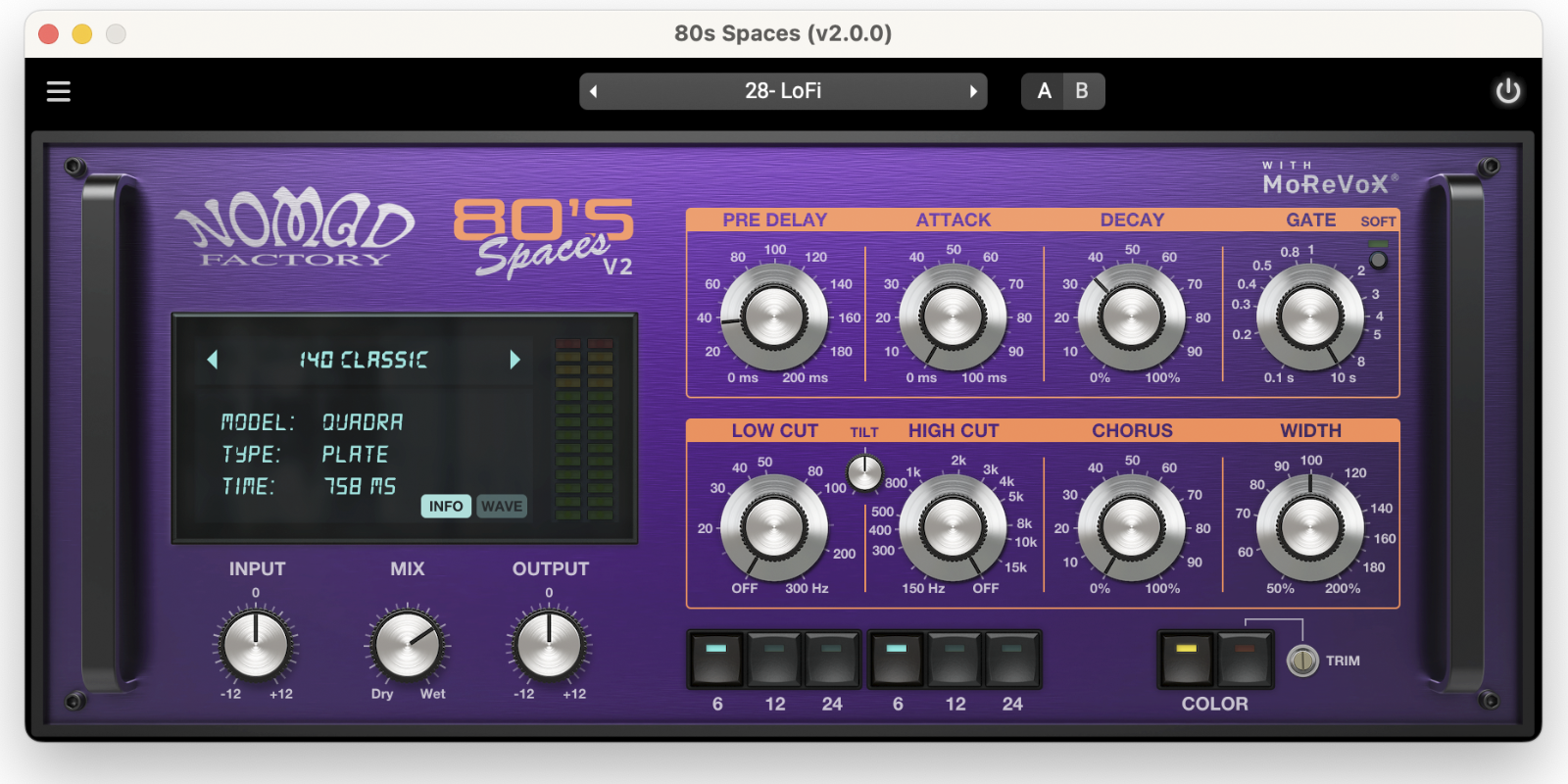Click the TIME value 758 MS
Screen dimensions: 1568x784
click(x=360, y=486)
